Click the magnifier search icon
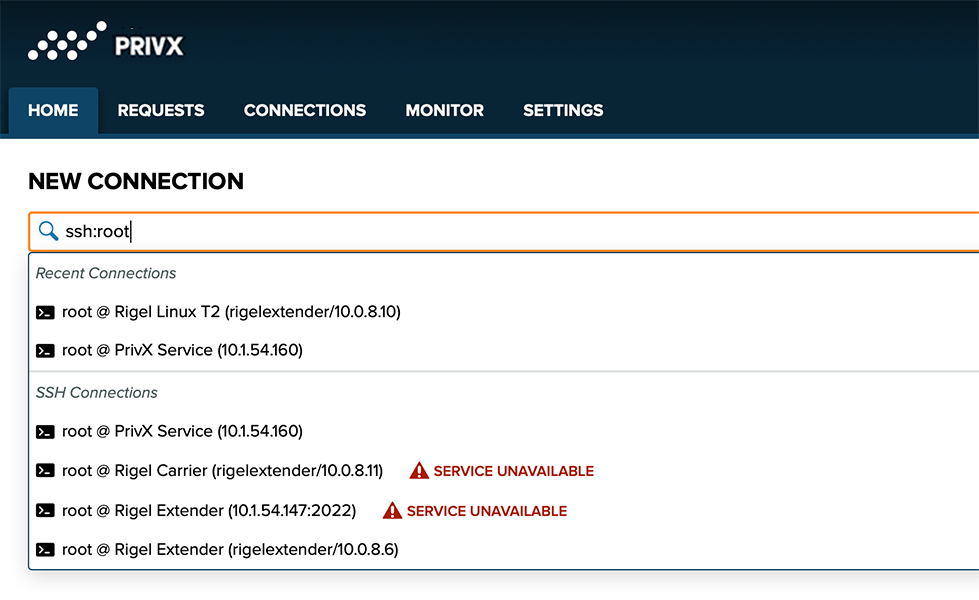Screen dimensions: 979x600 48,231
